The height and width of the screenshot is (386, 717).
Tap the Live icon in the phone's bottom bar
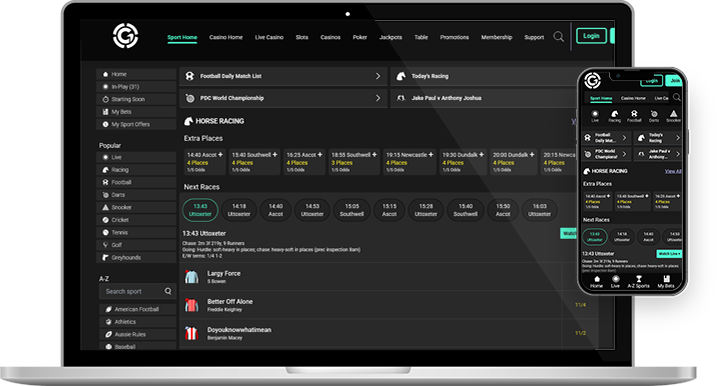[x=615, y=279]
